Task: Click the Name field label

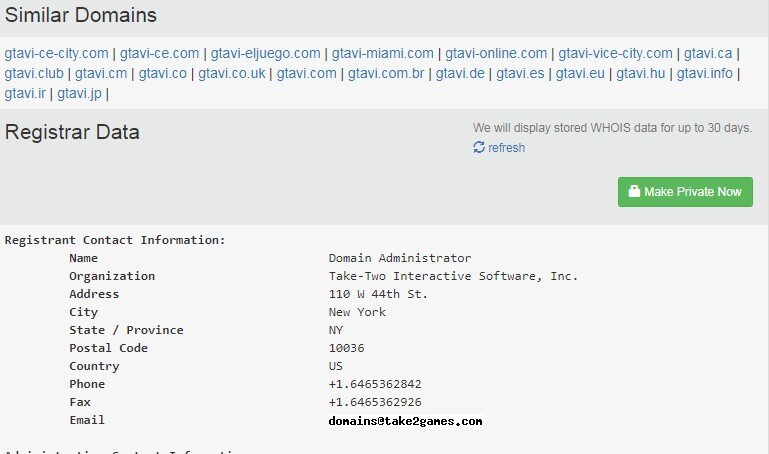Action: click(83, 258)
